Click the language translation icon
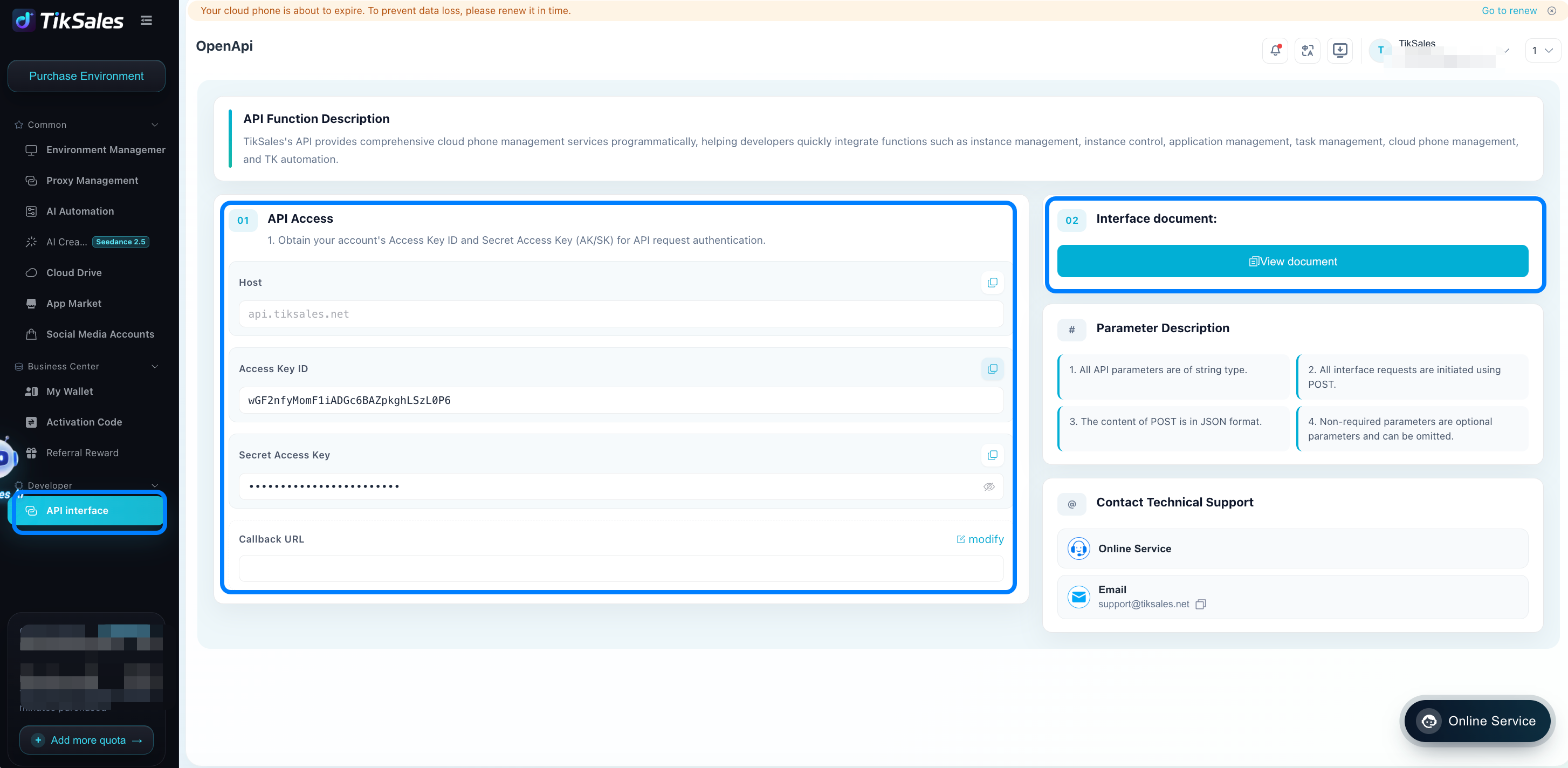This screenshot has width=1568, height=768. point(1308,51)
